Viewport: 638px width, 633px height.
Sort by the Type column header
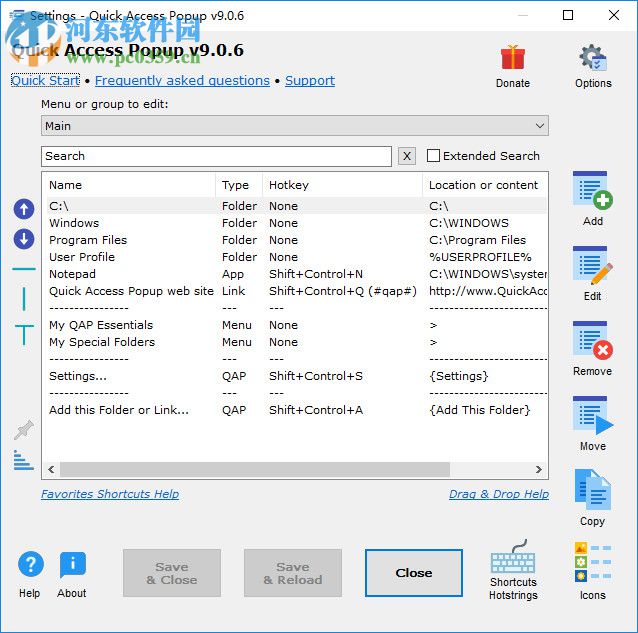pos(239,185)
